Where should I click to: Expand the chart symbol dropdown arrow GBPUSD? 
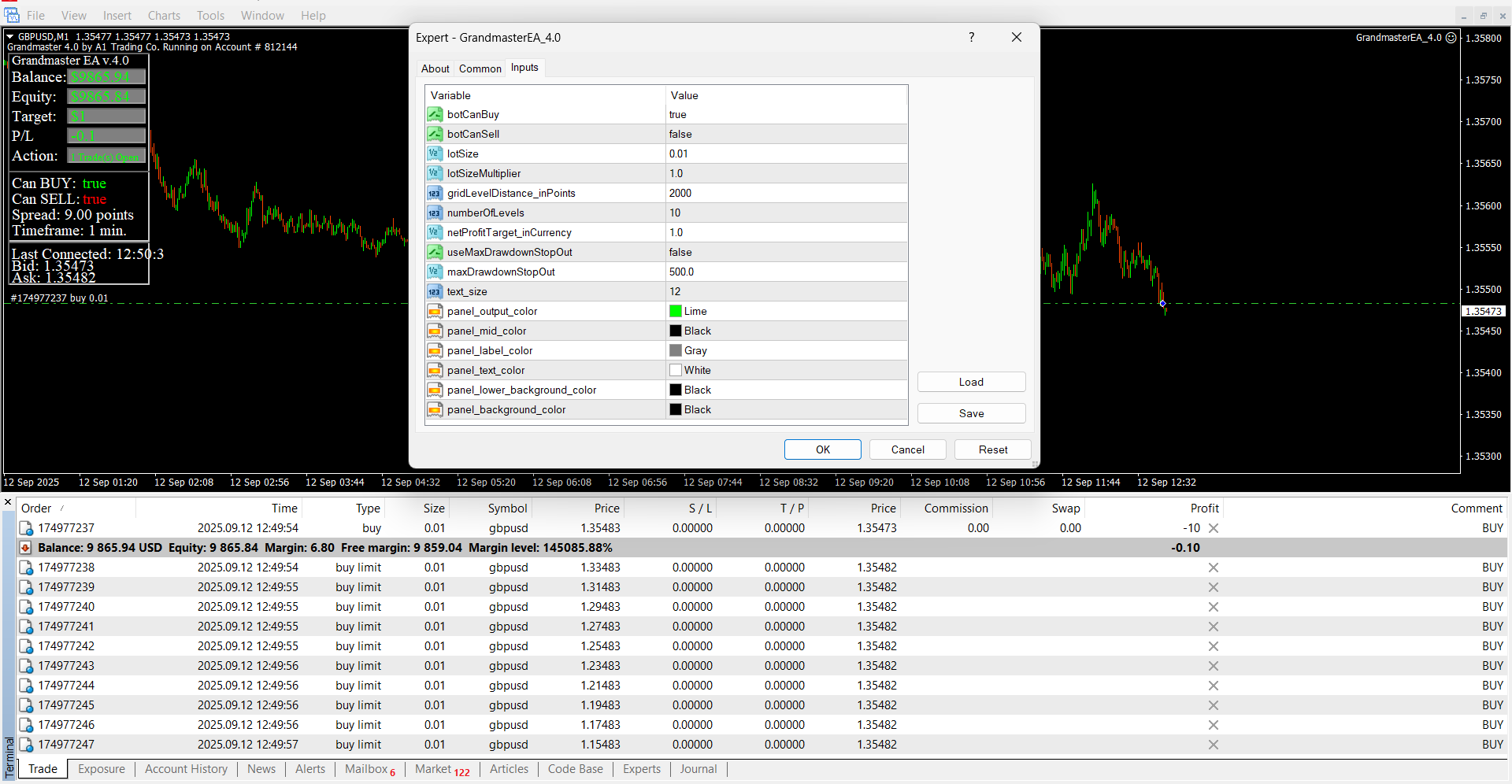click(10, 36)
